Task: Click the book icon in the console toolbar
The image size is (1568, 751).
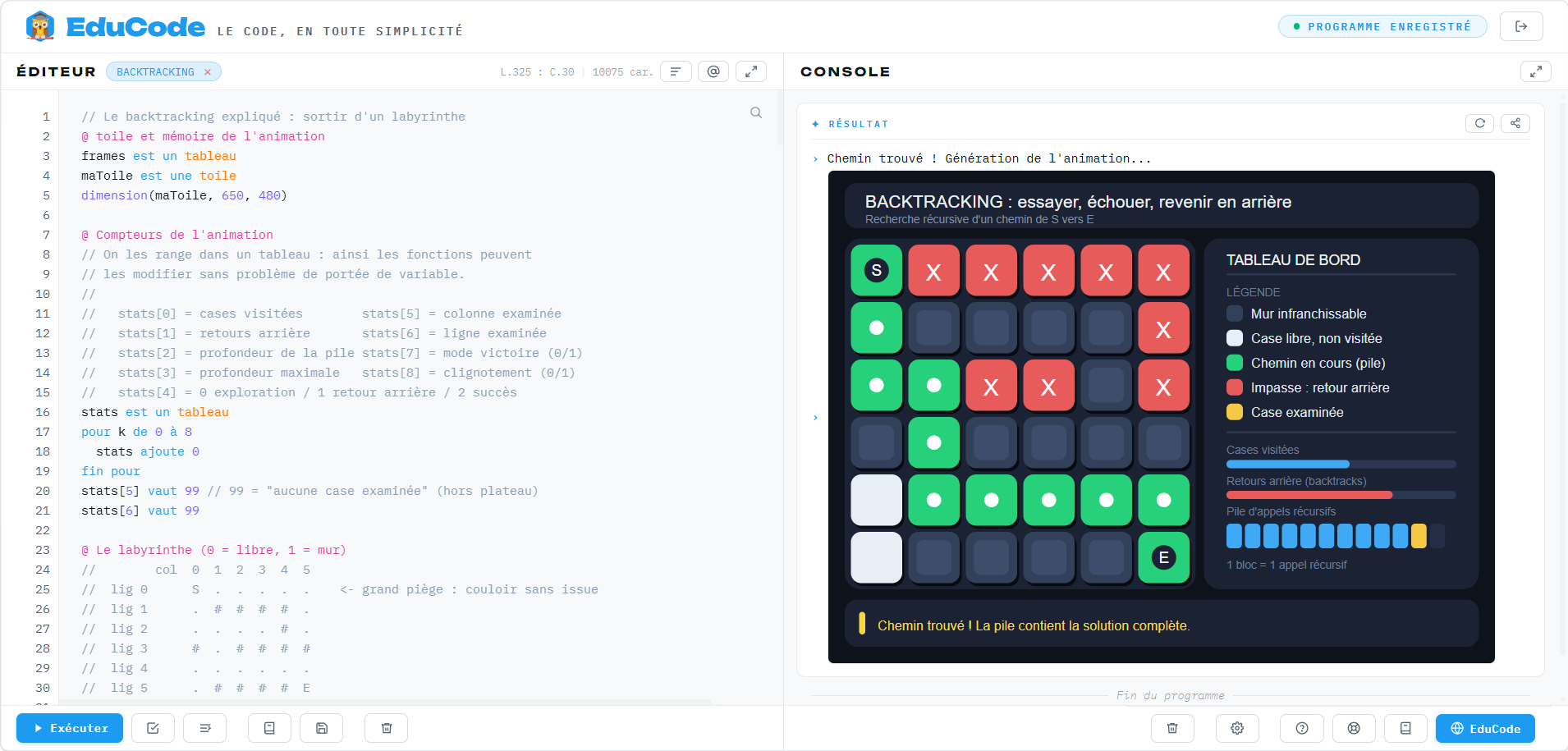Action: pos(1405,728)
